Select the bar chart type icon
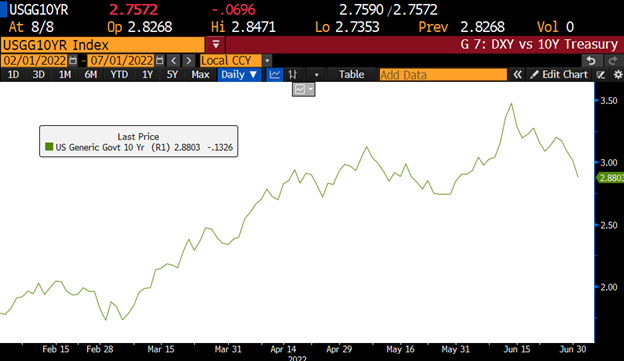Screen dimensions: 624x361 (x=292, y=75)
